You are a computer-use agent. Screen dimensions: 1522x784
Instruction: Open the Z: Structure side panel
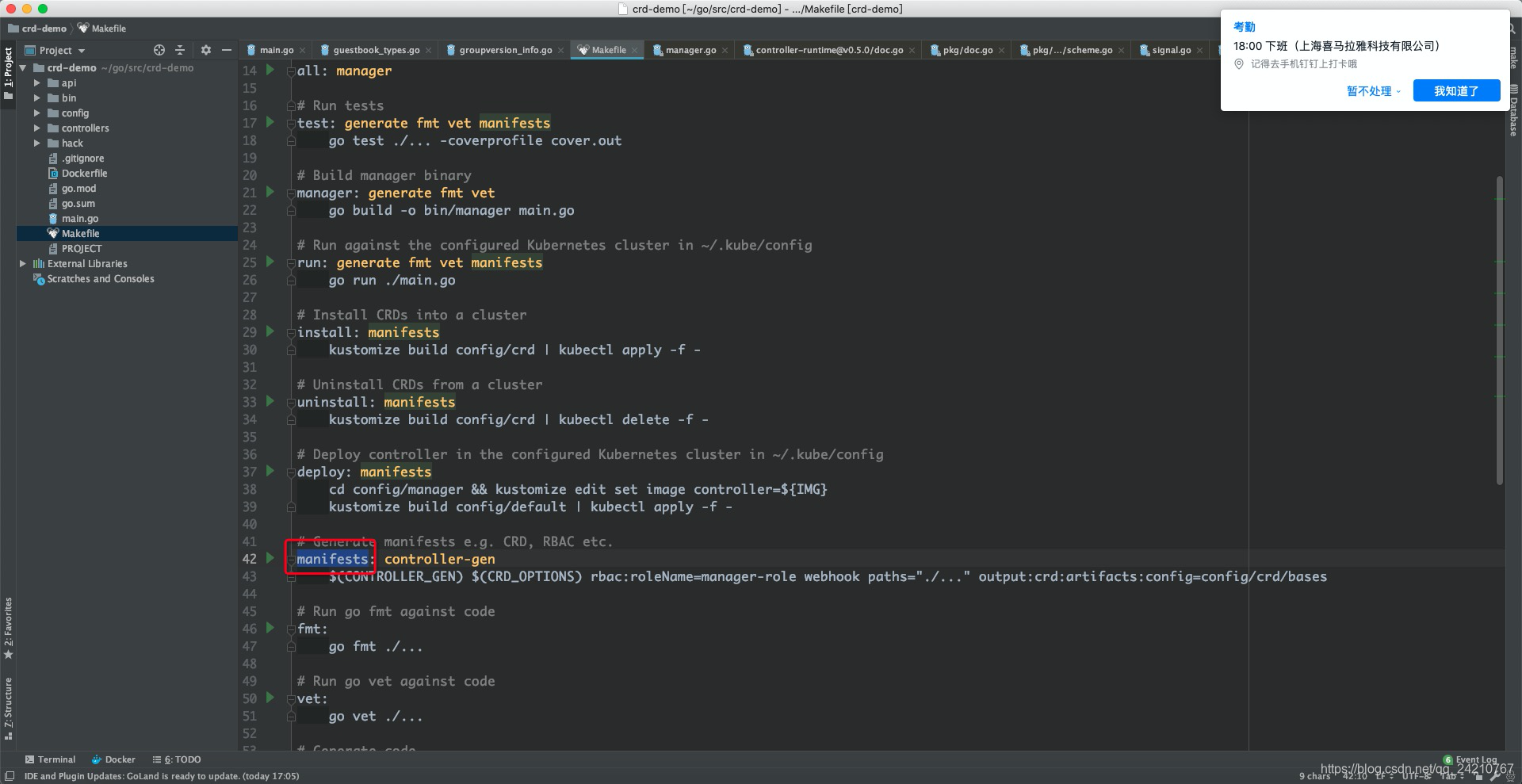(8, 708)
